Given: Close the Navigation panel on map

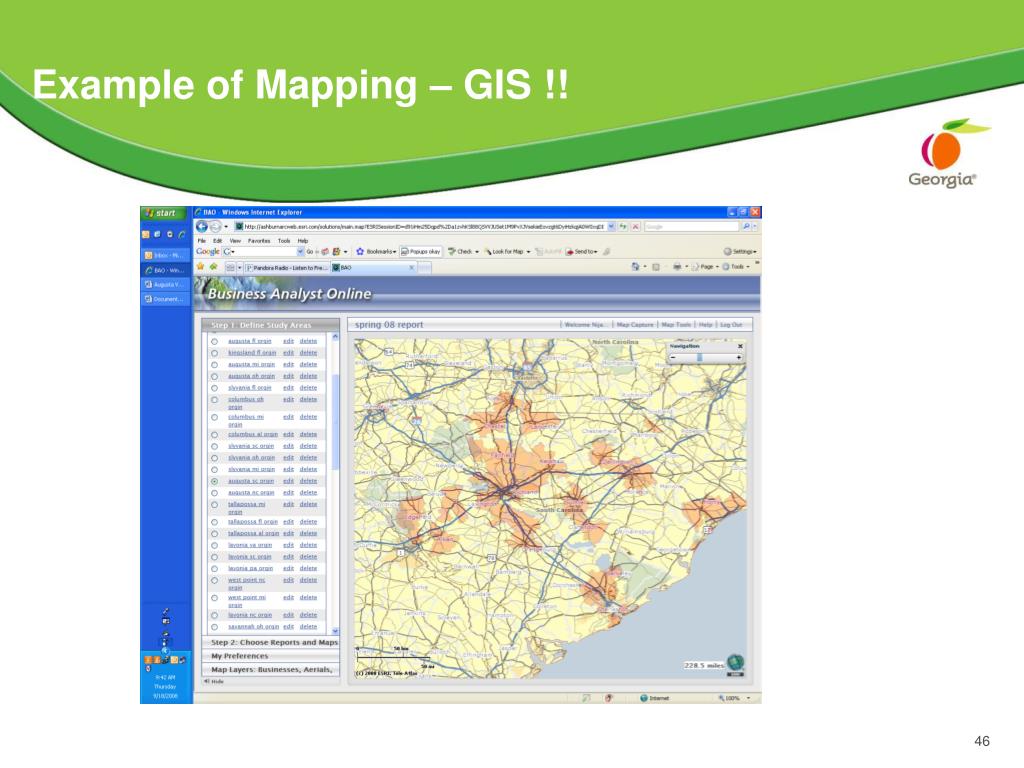Looking at the screenshot, I should point(740,346).
